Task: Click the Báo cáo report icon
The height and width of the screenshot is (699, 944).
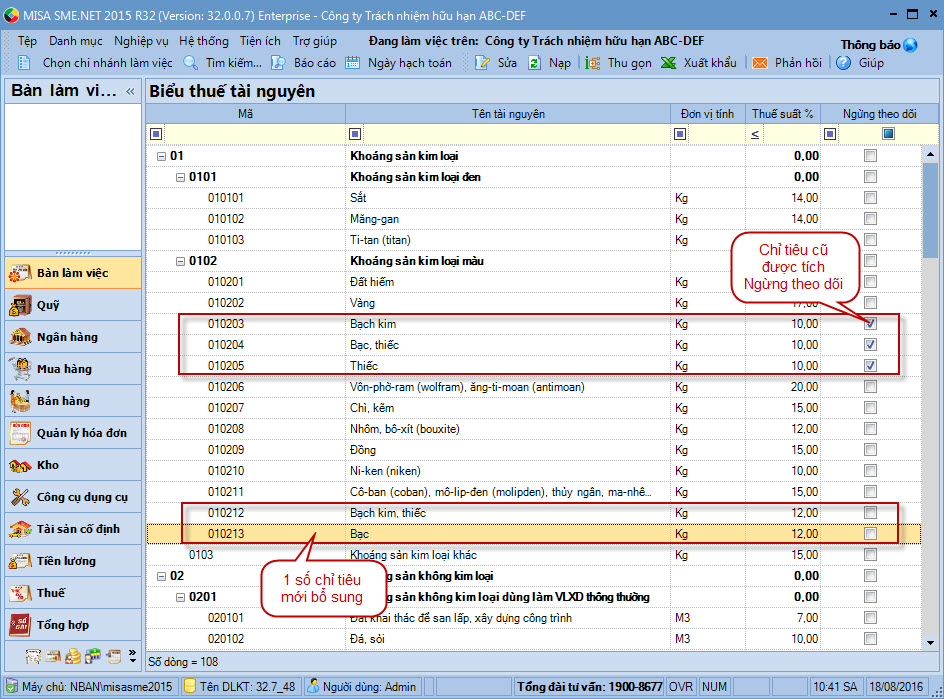Action: [278, 63]
